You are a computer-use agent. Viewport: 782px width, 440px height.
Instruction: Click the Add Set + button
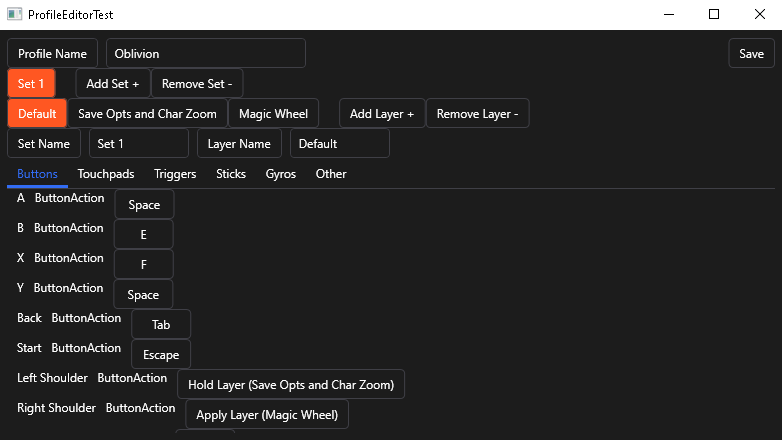[x=113, y=84]
